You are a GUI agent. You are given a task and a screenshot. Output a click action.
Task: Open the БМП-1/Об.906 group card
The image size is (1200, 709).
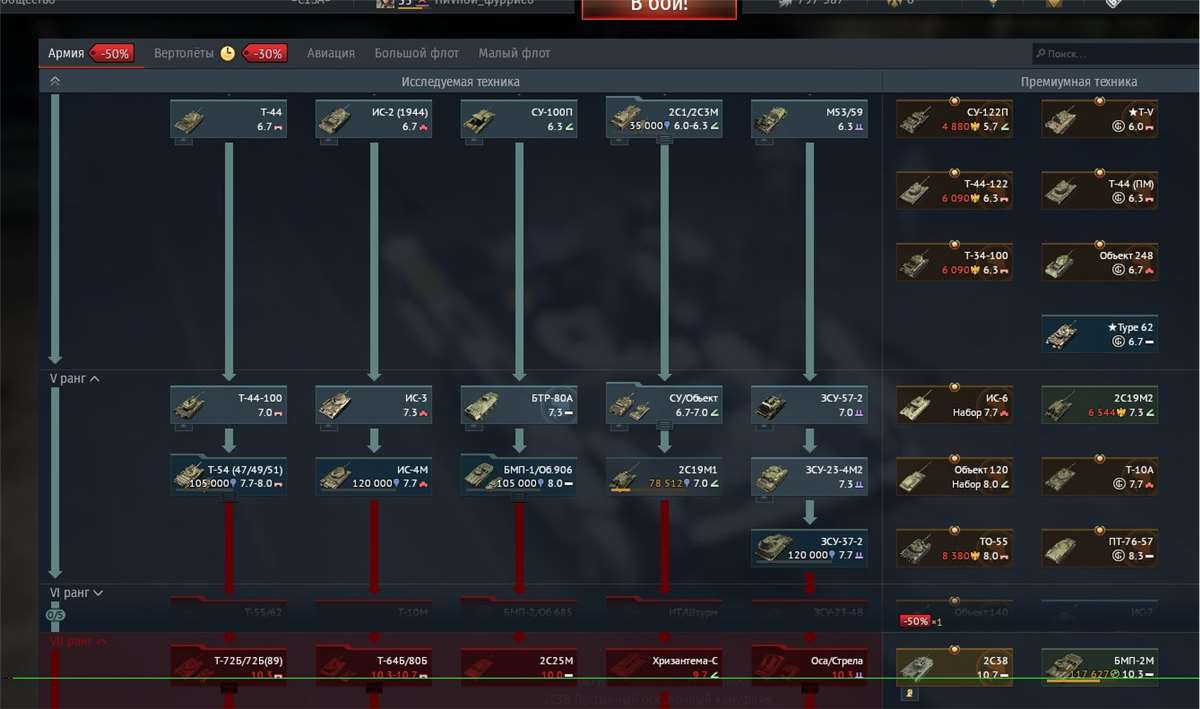[x=519, y=476]
